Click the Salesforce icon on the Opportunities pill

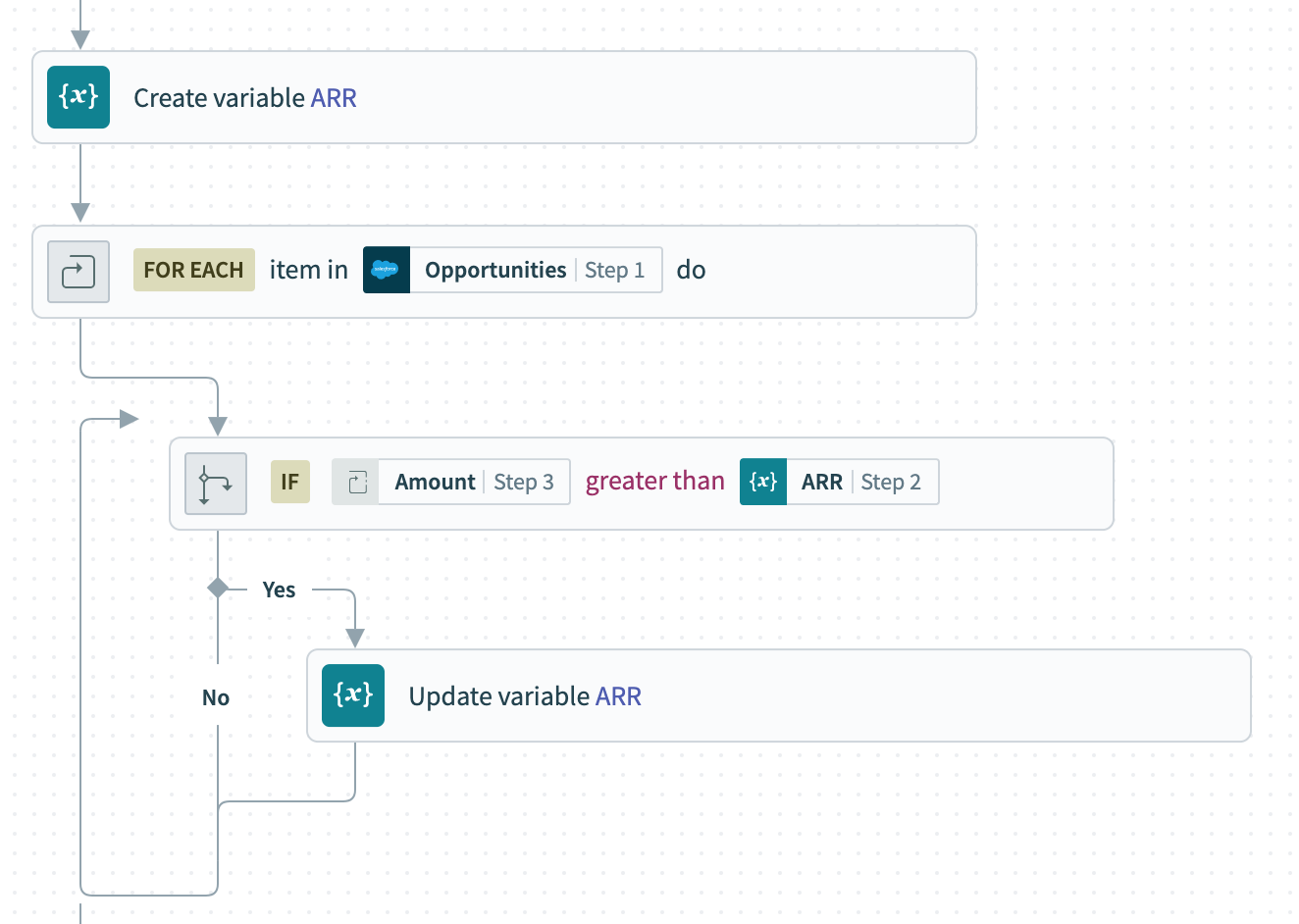pyautogui.click(x=387, y=270)
